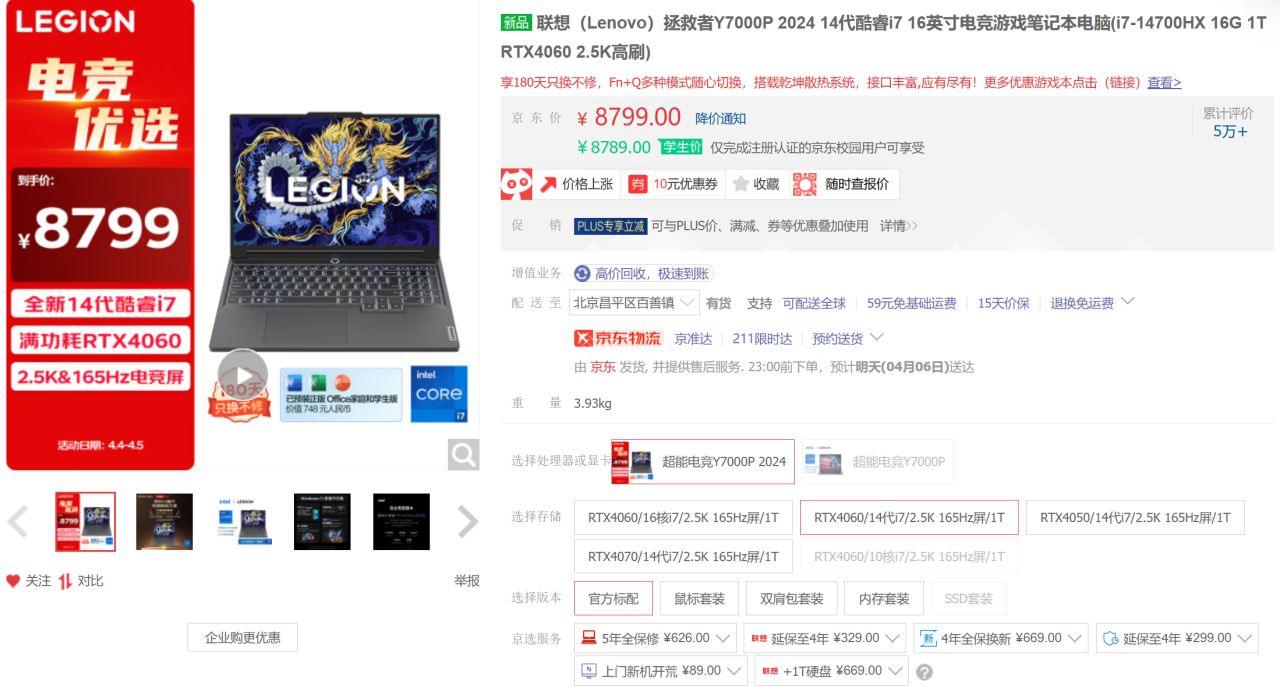Image resolution: width=1280 pixels, height=687 pixels.
Task: Expand promotion 详情 details link
Action: [898, 226]
